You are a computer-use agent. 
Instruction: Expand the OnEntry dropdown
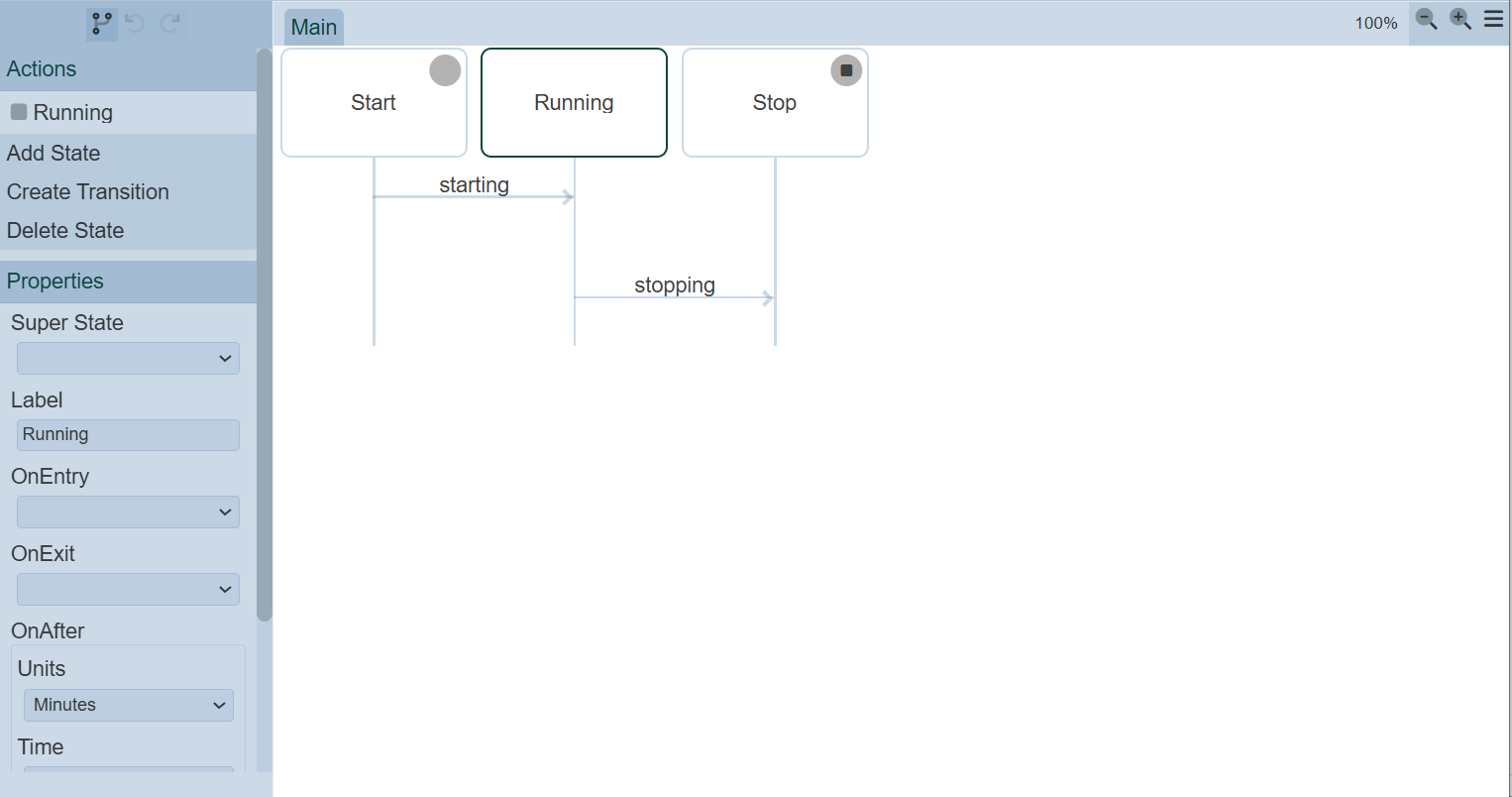[128, 512]
